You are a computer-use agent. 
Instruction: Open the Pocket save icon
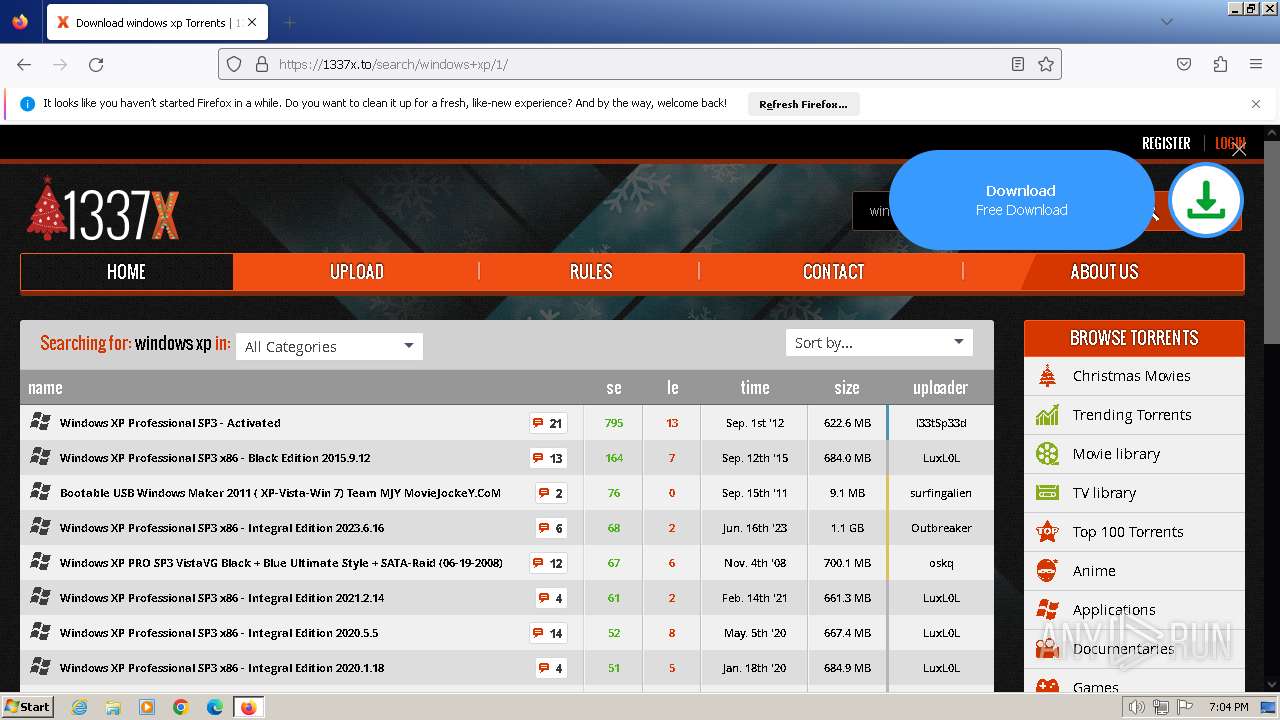pos(1184,64)
